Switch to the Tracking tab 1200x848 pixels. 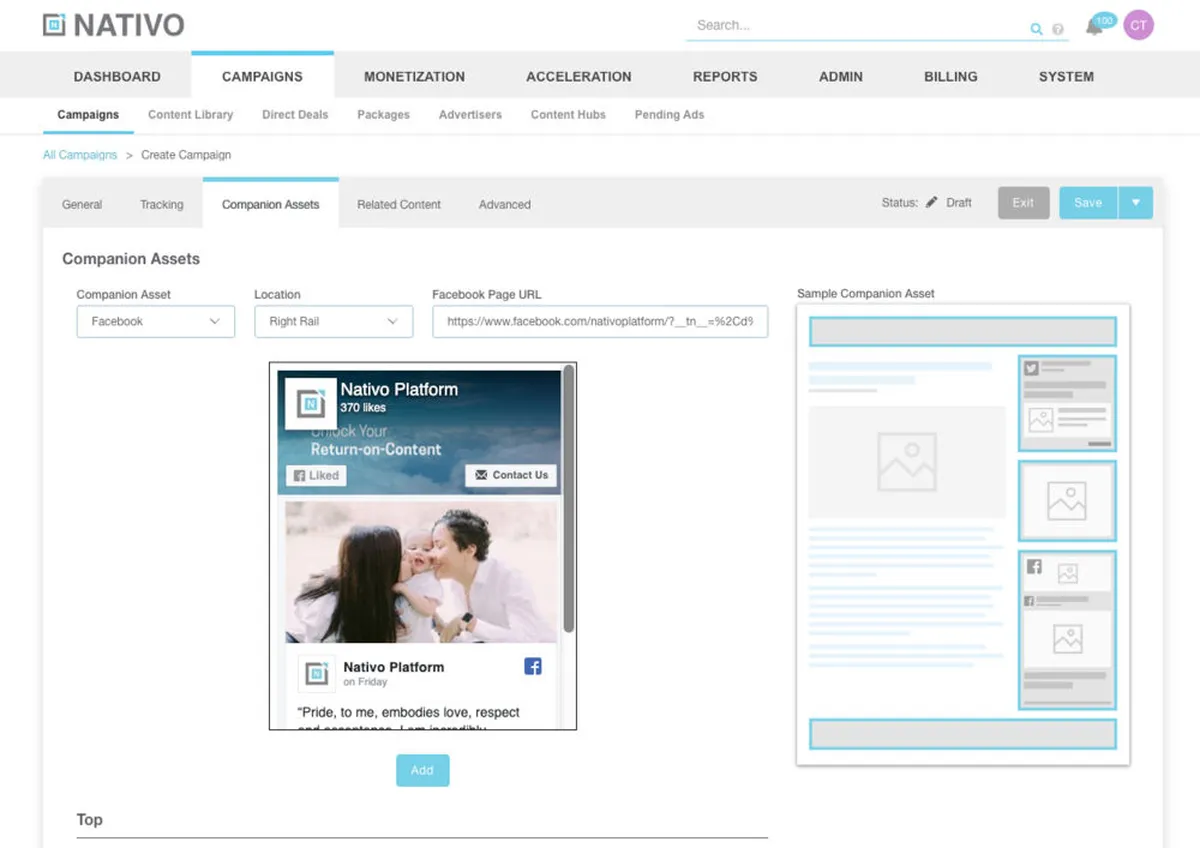click(x=162, y=204)
